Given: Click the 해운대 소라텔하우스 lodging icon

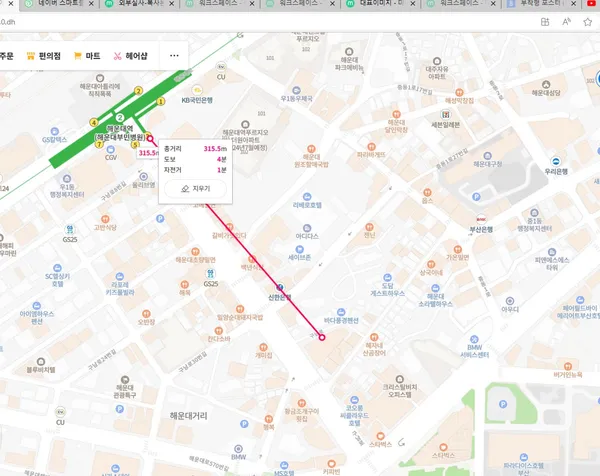Looking at the screenshot, I should pyautogui.click(x=435, y=288).
